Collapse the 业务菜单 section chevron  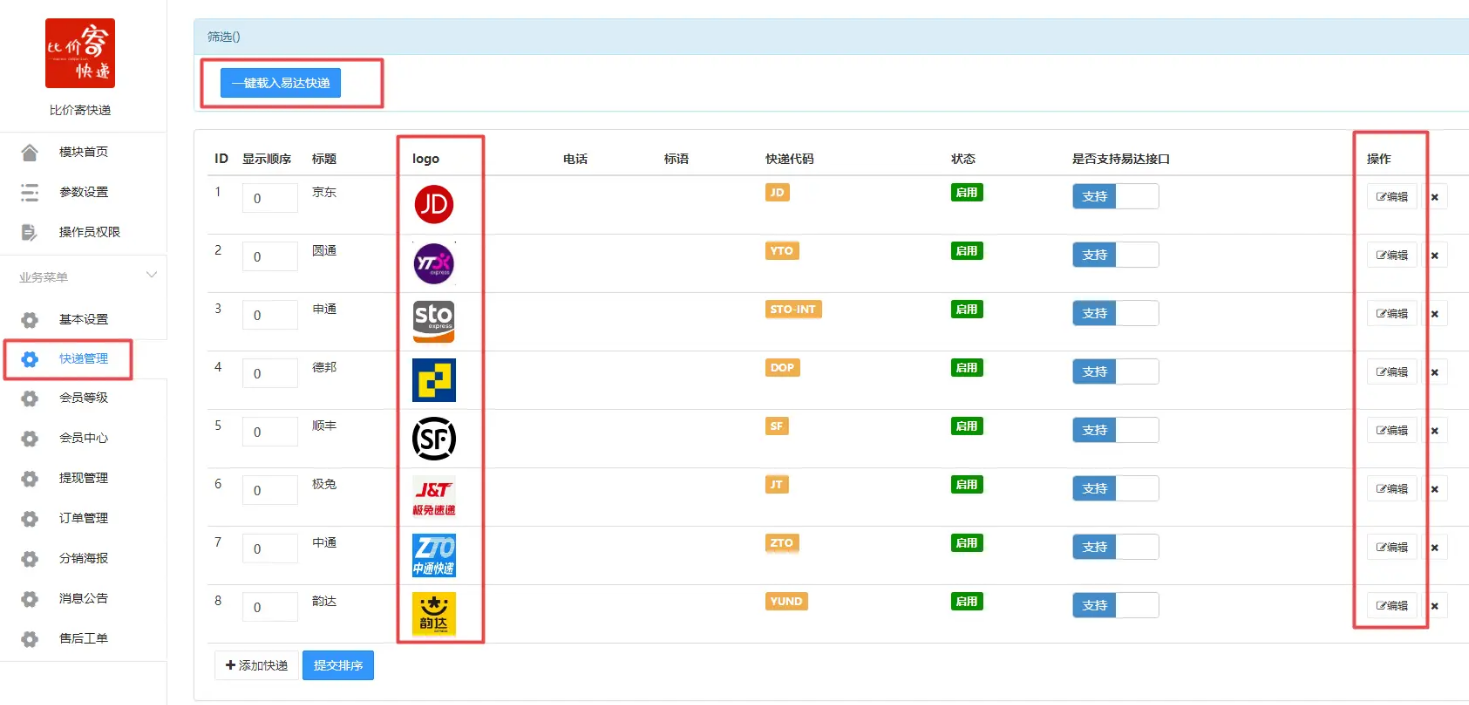tap(152, 275)
